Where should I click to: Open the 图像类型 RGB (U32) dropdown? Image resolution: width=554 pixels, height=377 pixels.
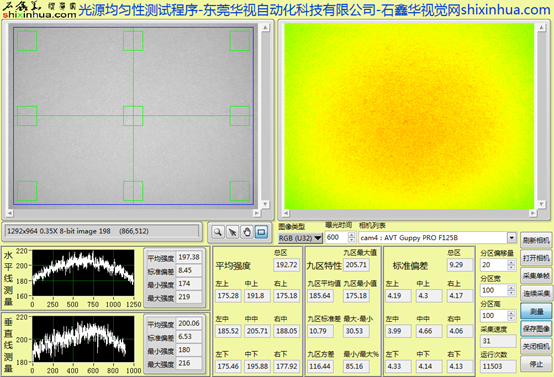[x=300, y=238]
